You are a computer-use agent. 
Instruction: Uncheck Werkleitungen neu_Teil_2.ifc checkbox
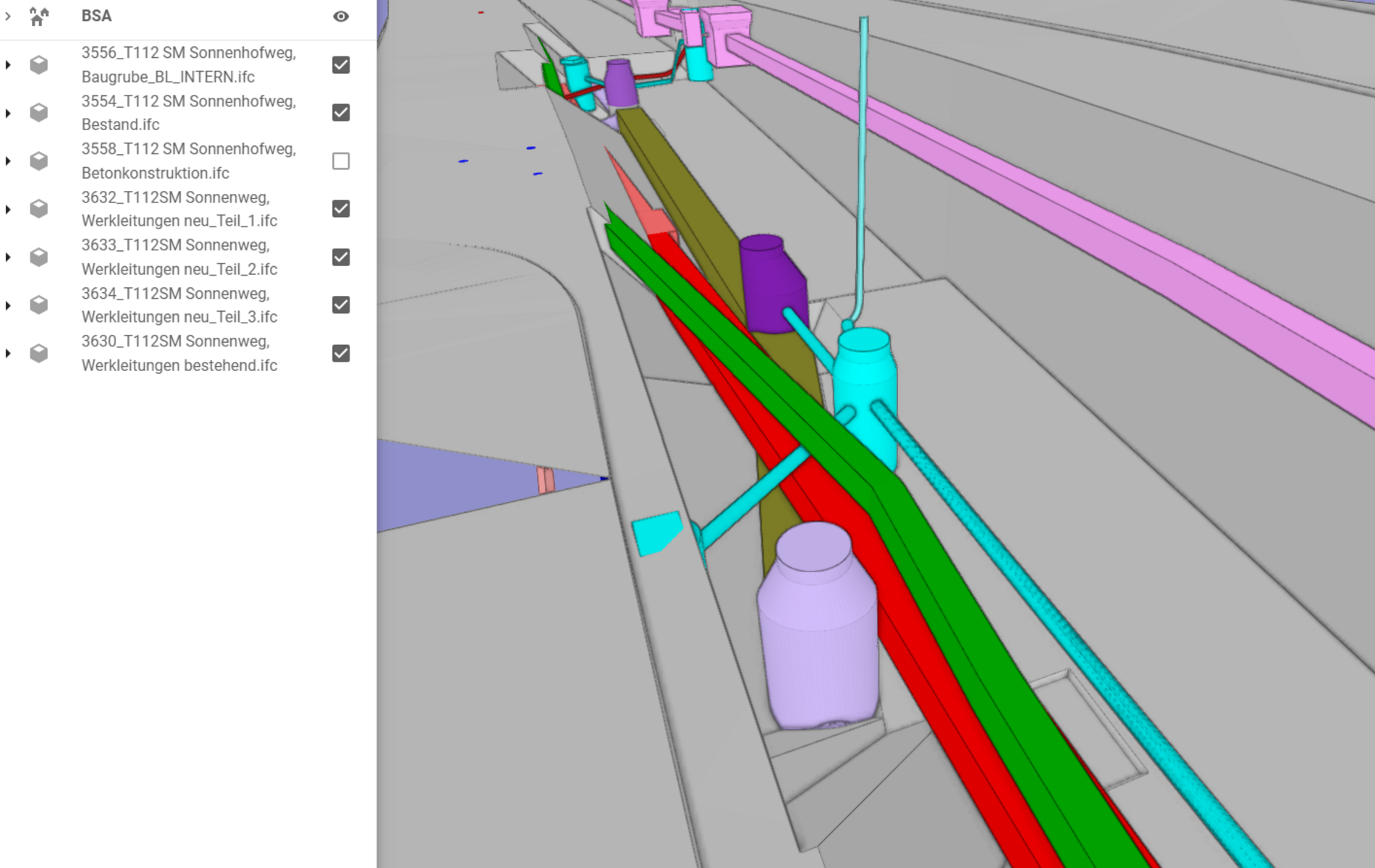[341, 258]
